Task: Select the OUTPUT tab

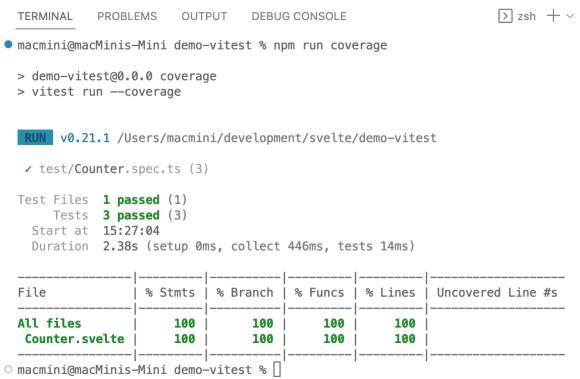Action: pos(204,16)
